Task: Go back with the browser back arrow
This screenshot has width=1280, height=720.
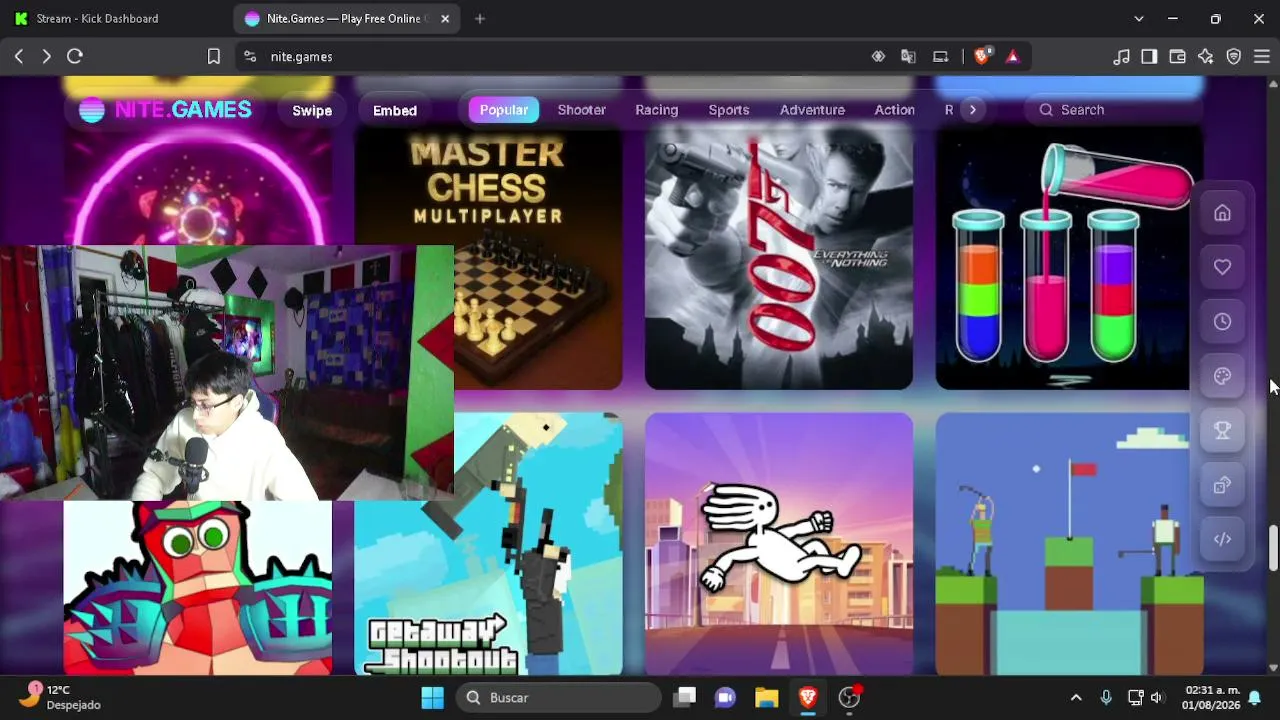Action: click(19, 57)
